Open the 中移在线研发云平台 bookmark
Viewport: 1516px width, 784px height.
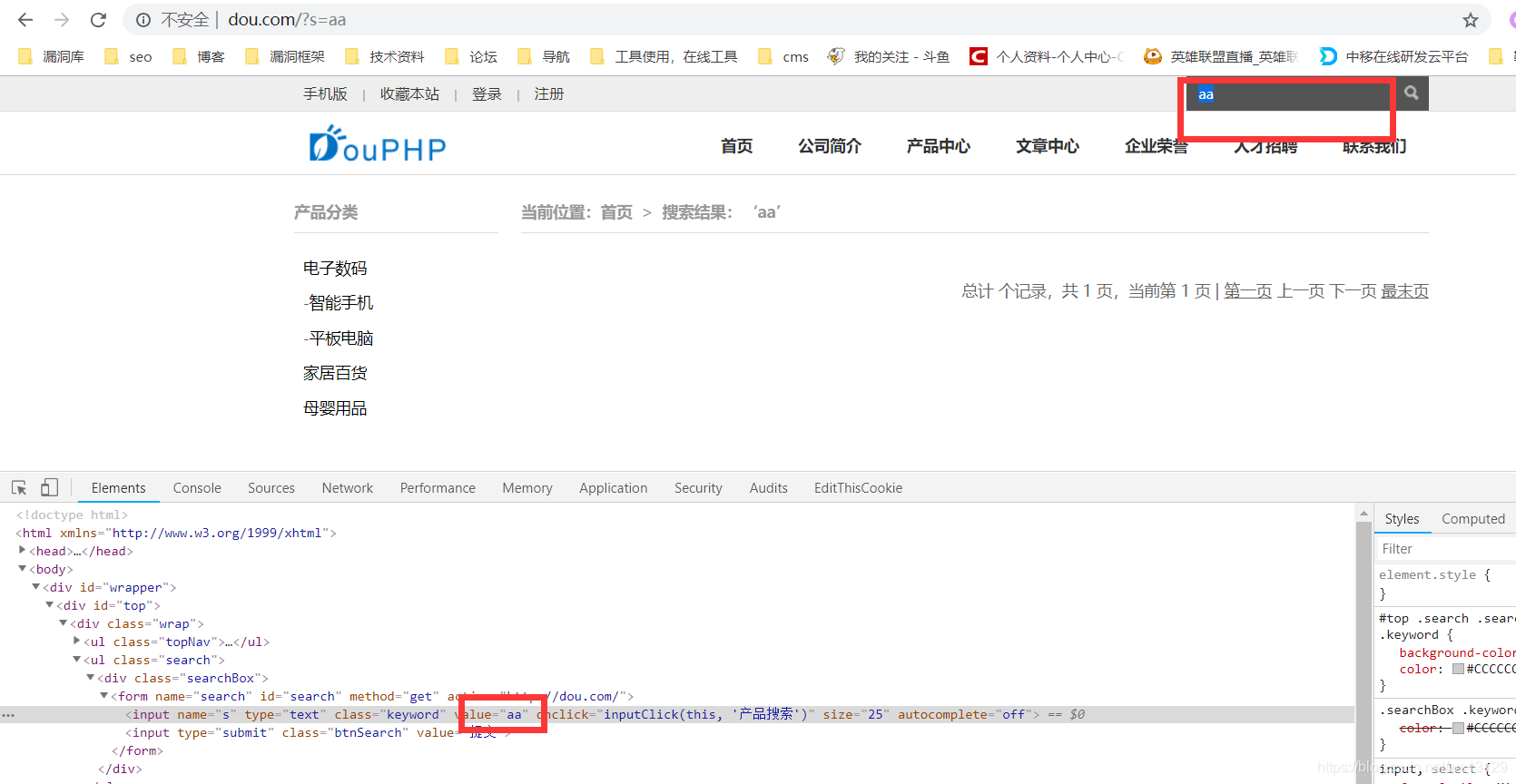click(x=1394, y=56)
